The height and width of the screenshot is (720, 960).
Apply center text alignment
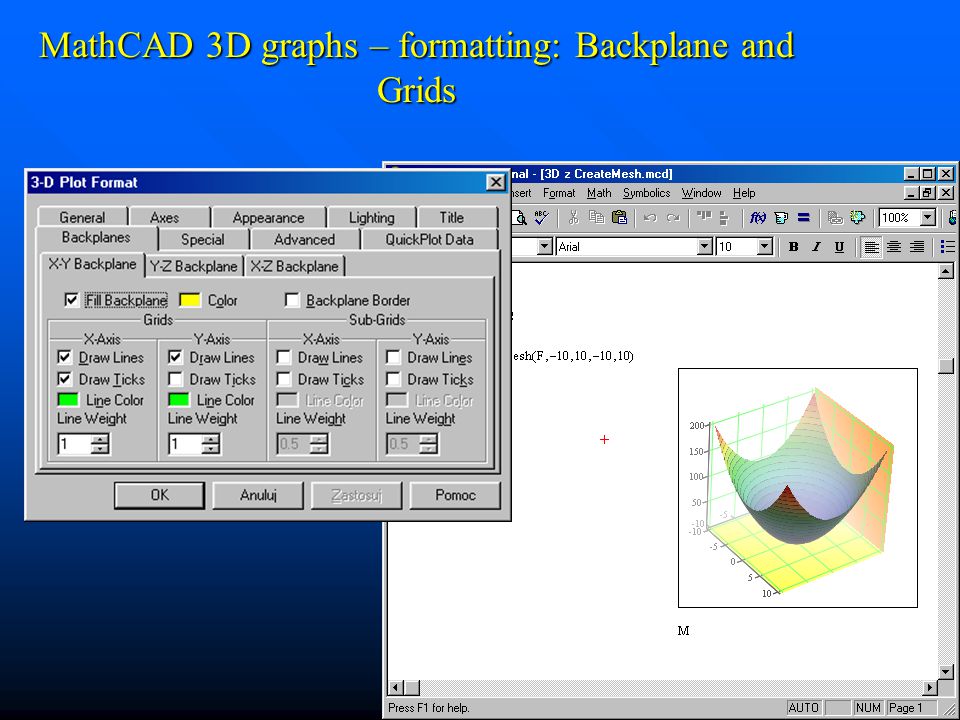pyautogui.click(x=894, y=247)
